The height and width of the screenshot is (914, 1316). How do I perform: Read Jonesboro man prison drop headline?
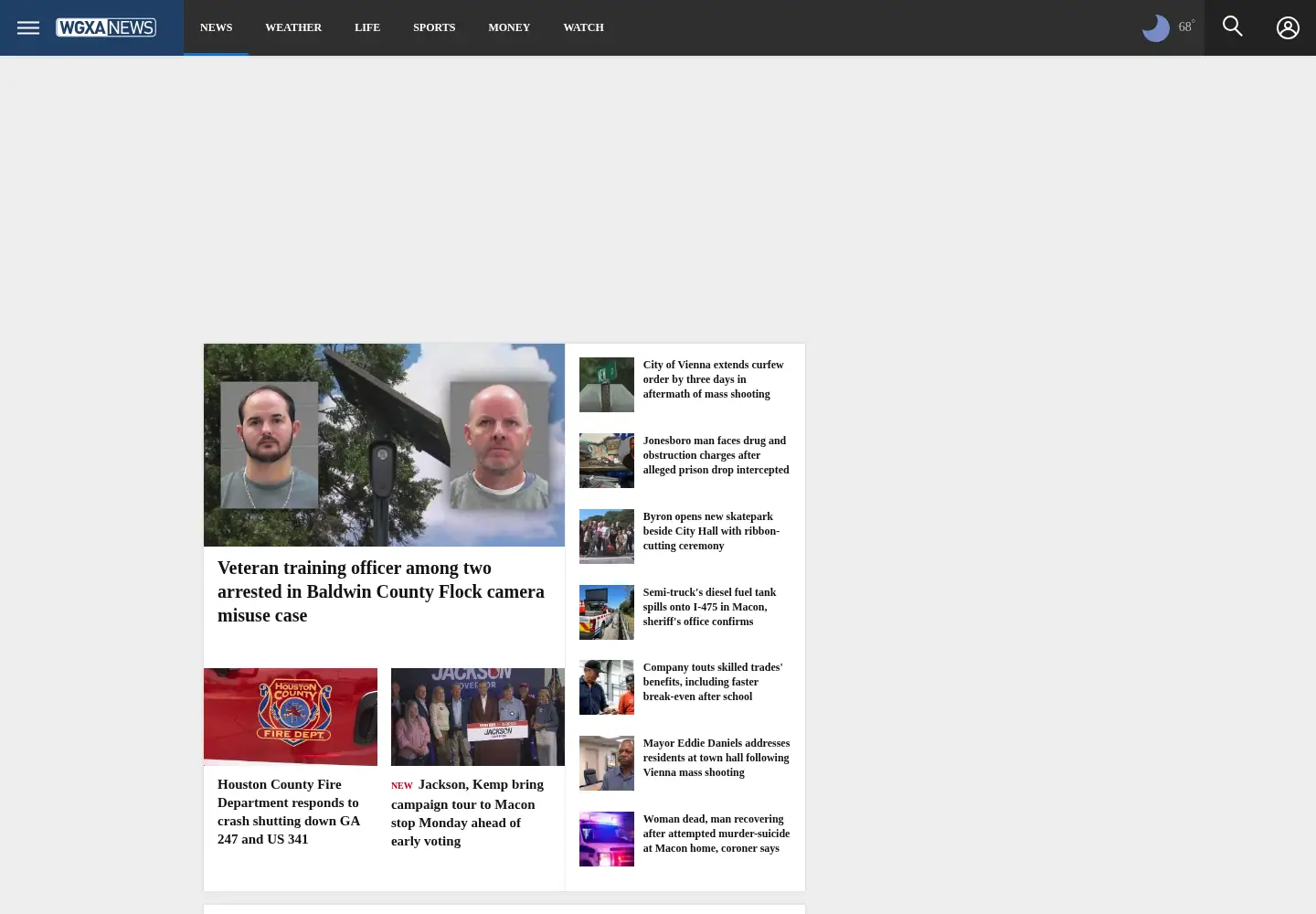pyautogui.click(x=716, y=455)
